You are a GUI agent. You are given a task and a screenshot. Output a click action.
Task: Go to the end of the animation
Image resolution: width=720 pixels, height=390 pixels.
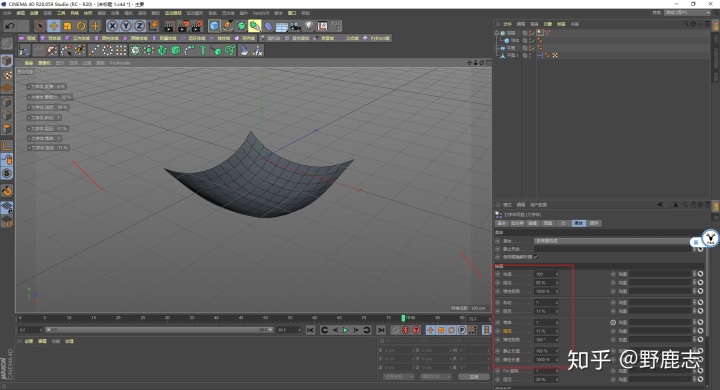pos(381,330)
